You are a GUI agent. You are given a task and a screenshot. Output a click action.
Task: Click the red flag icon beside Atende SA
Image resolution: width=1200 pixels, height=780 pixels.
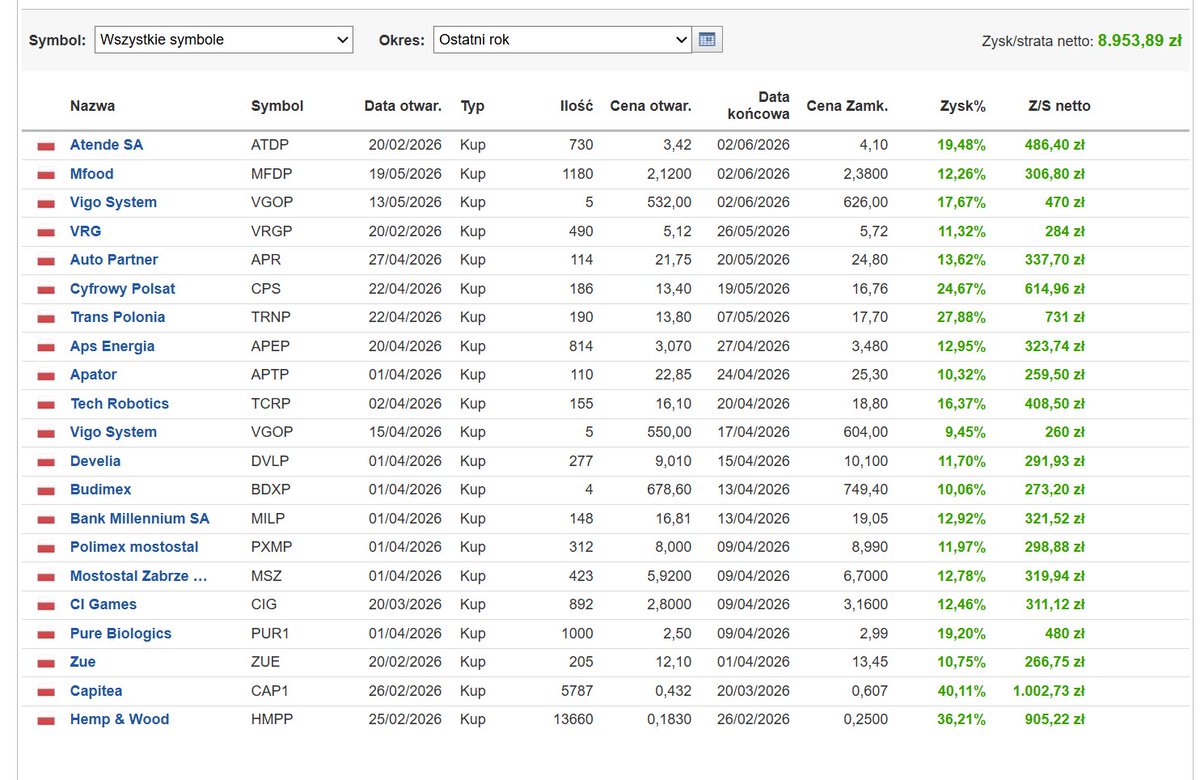46,146
